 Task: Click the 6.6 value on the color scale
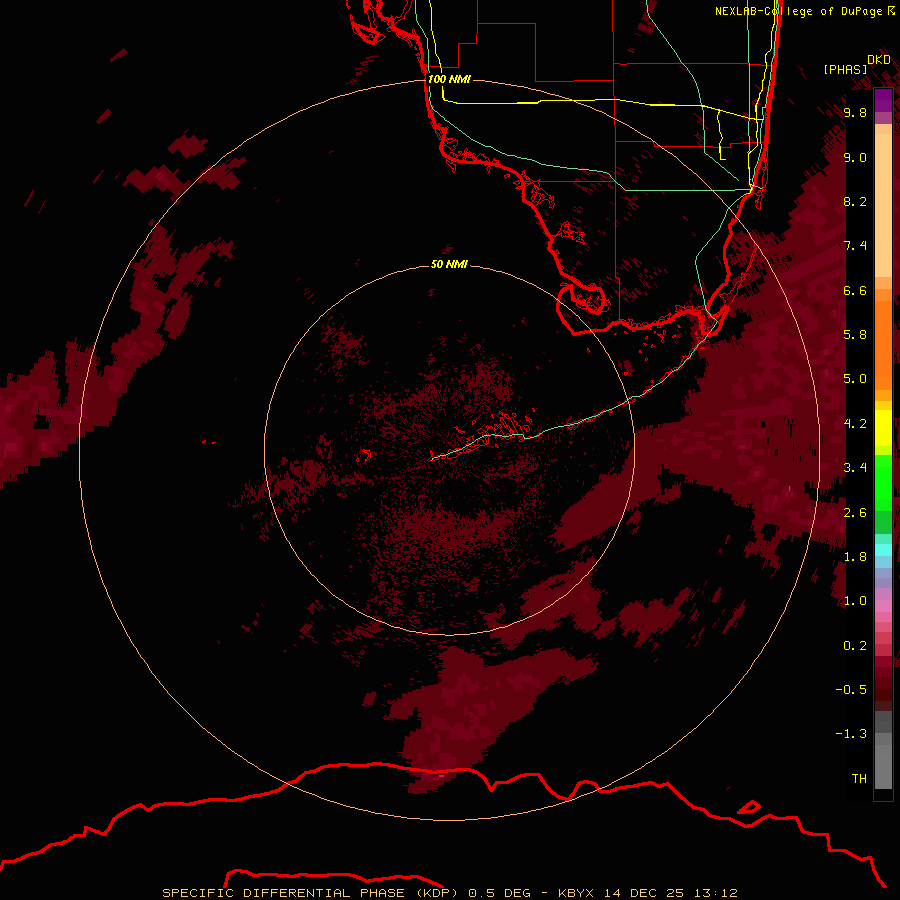tap(855, 290)
